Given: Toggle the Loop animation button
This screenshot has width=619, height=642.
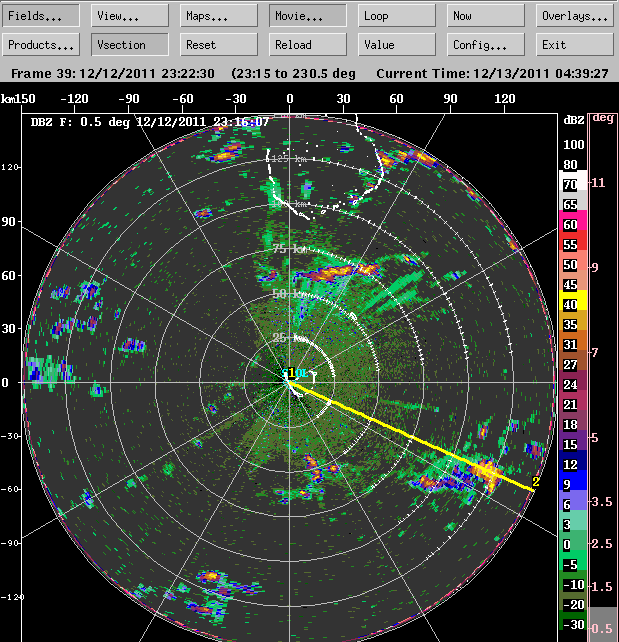Looking at the screenshot, I should pyautogui.click(x=397, y=16).
